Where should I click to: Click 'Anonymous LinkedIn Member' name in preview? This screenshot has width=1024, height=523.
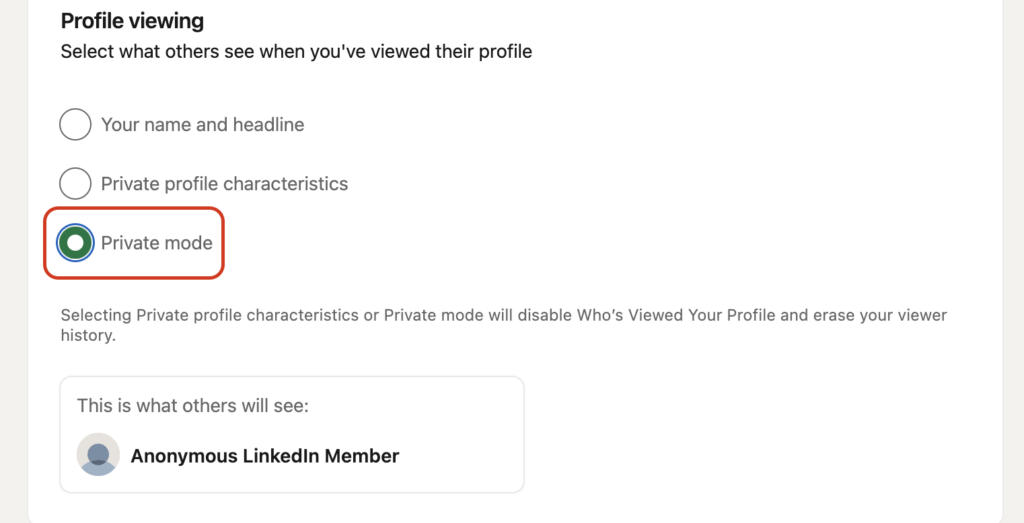(x=264, y=456)
